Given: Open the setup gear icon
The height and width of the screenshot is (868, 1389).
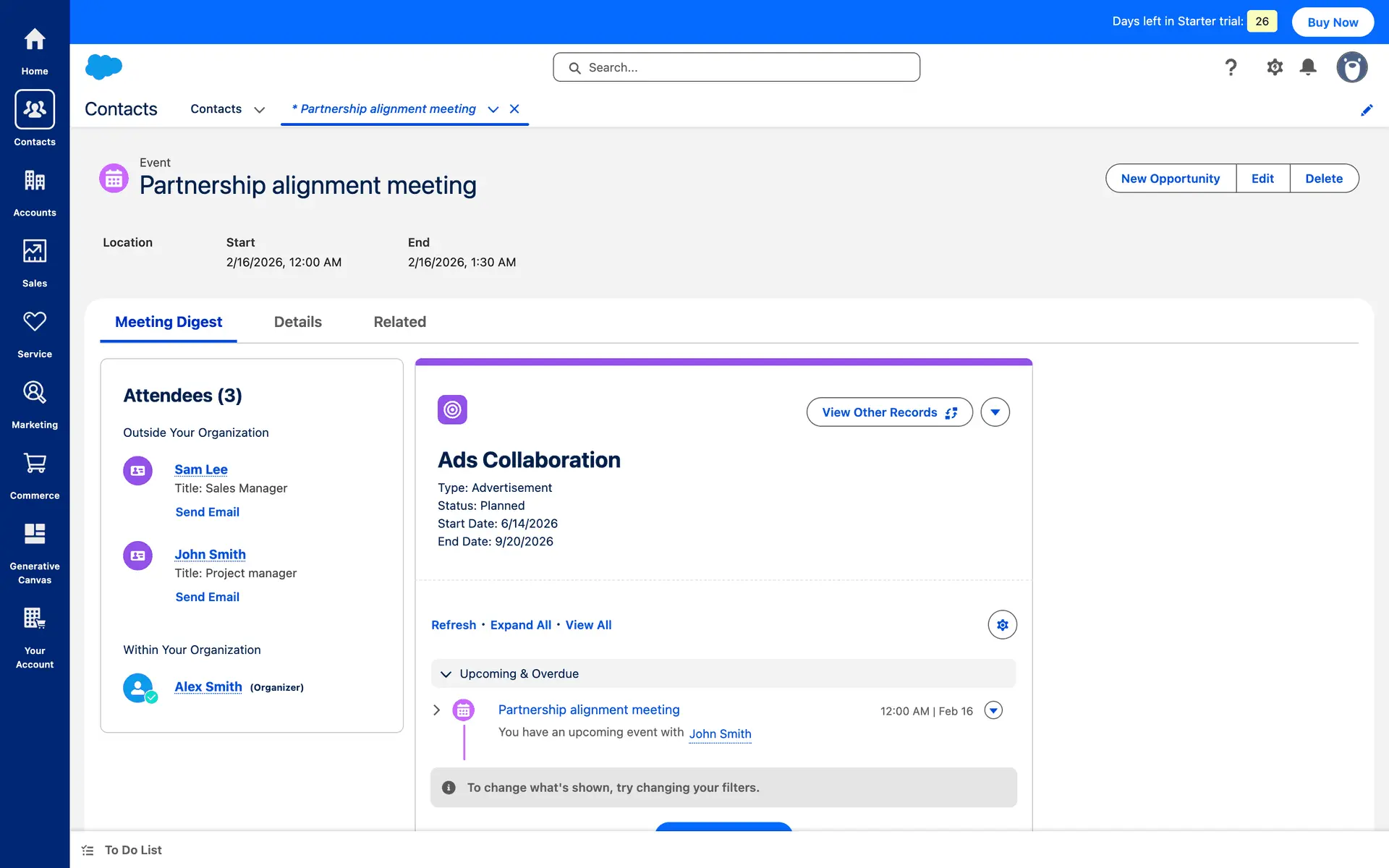Looking at the screenshot, I should click(x=1275, y=67).
